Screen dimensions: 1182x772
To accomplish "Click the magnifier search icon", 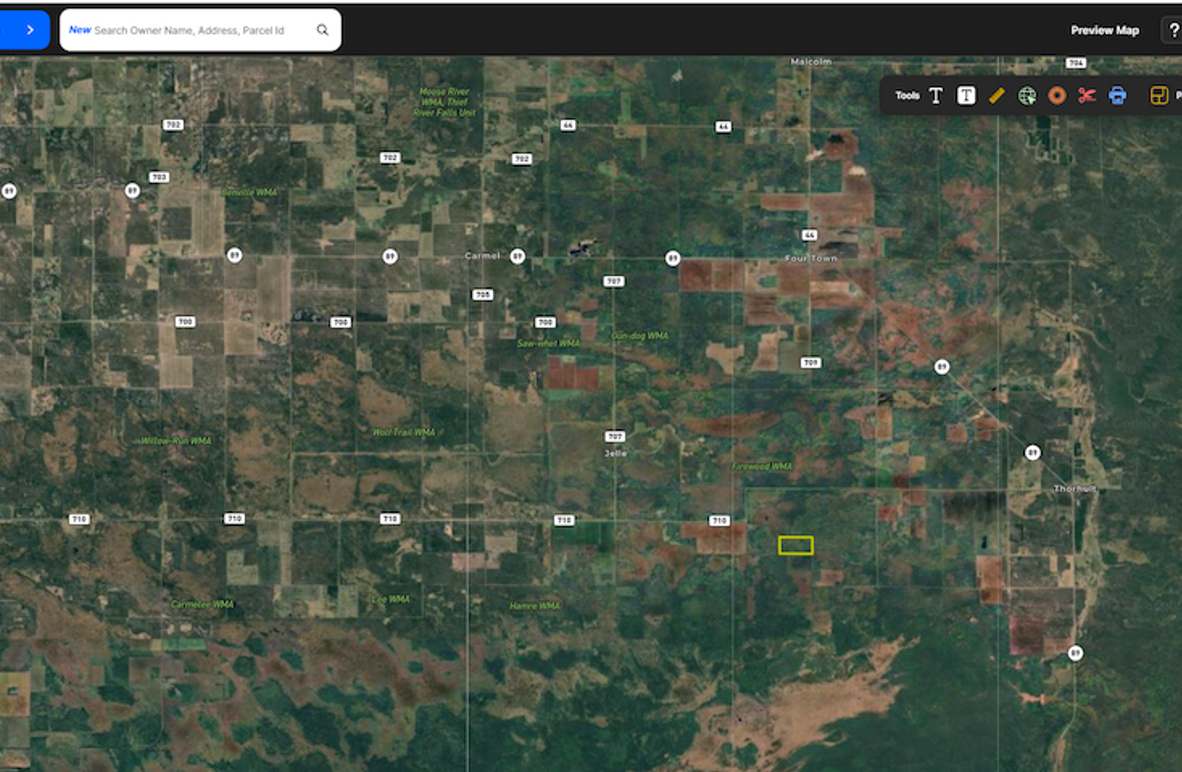I will 323,30.
